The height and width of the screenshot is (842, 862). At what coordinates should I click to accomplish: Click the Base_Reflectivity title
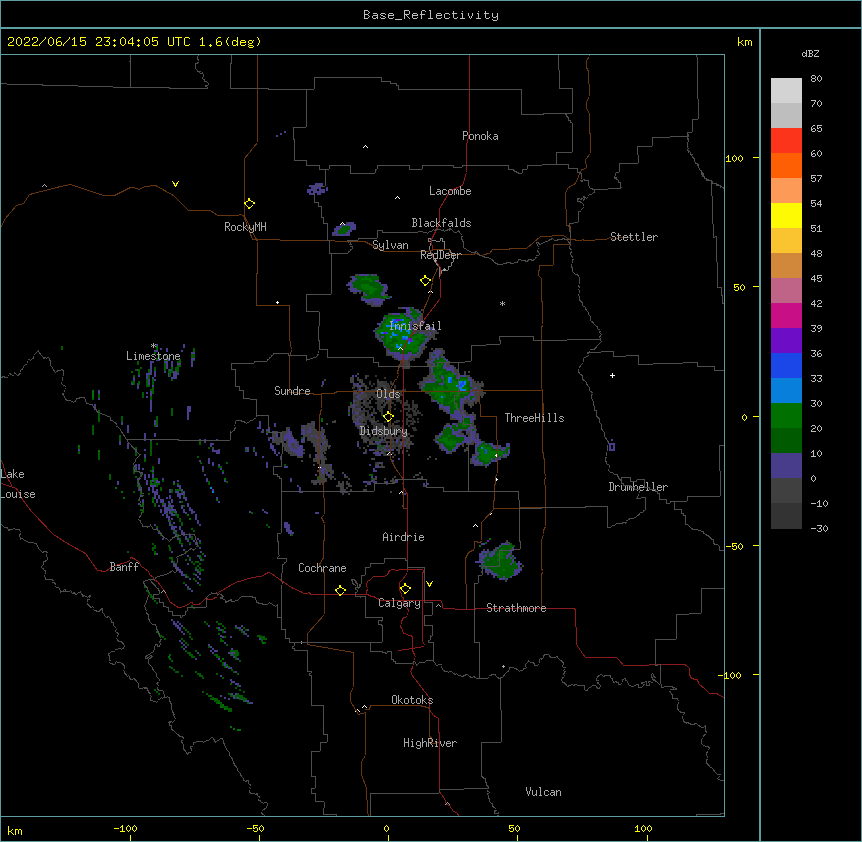point(431,15)
